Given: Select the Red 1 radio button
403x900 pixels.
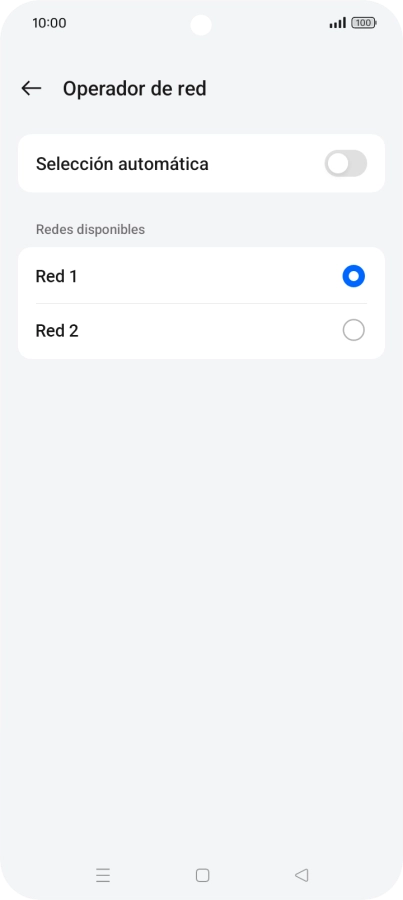Looking at the screenshot, I should (x=354, y=276).
